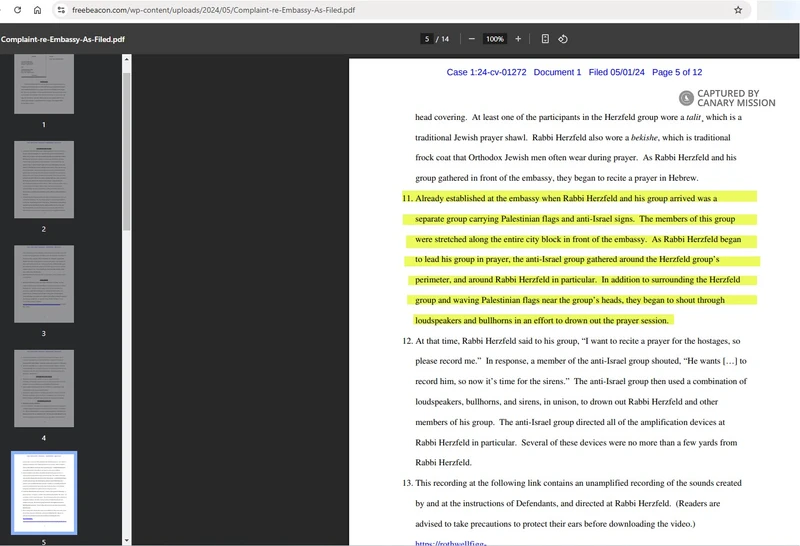The image size is (800, 546).
Task: Click the sidebar scrollbar down arrow
Action: (127, 540)
